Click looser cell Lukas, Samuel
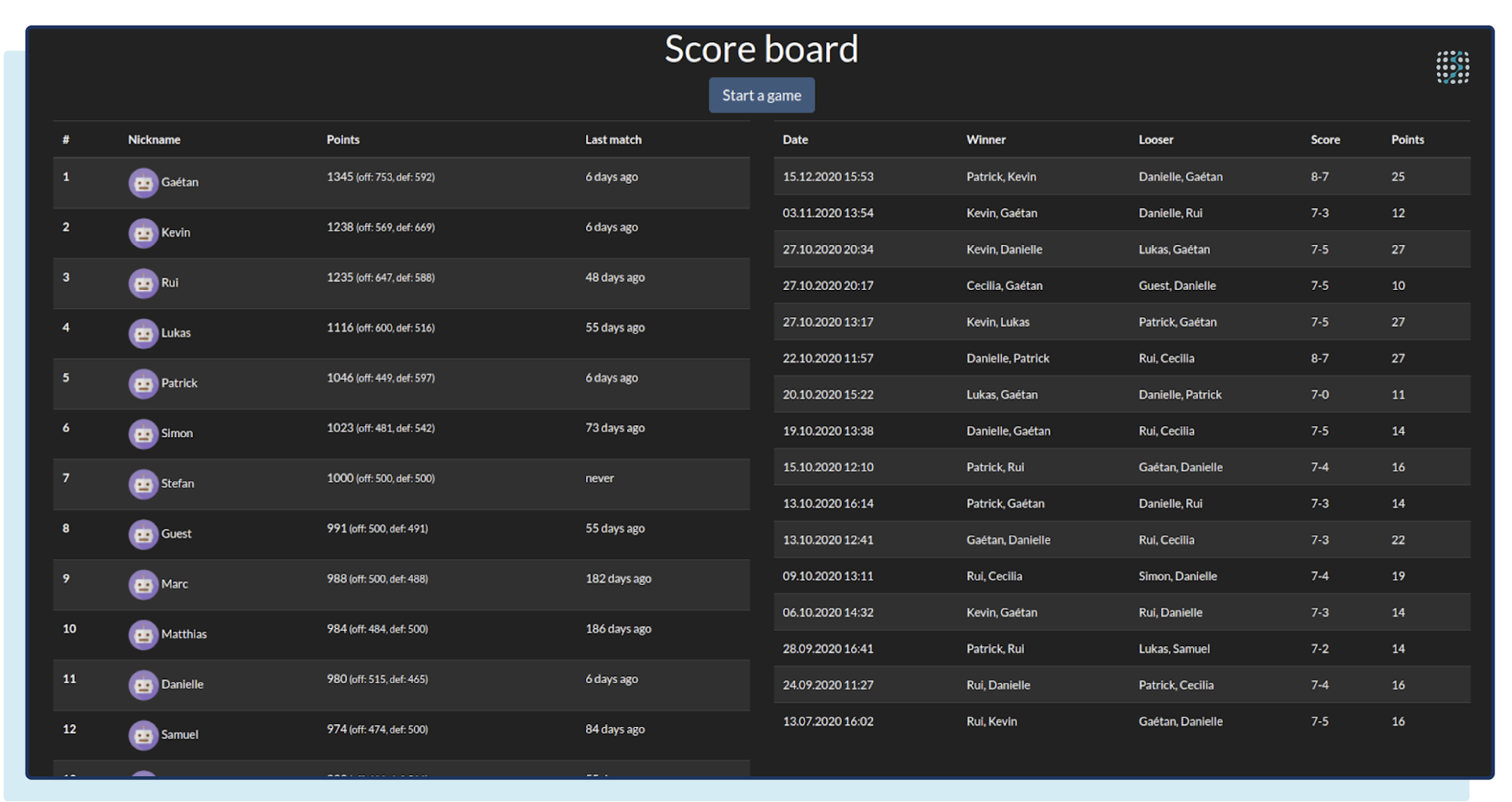The image size is (1512, 802). coord(1174,648)
